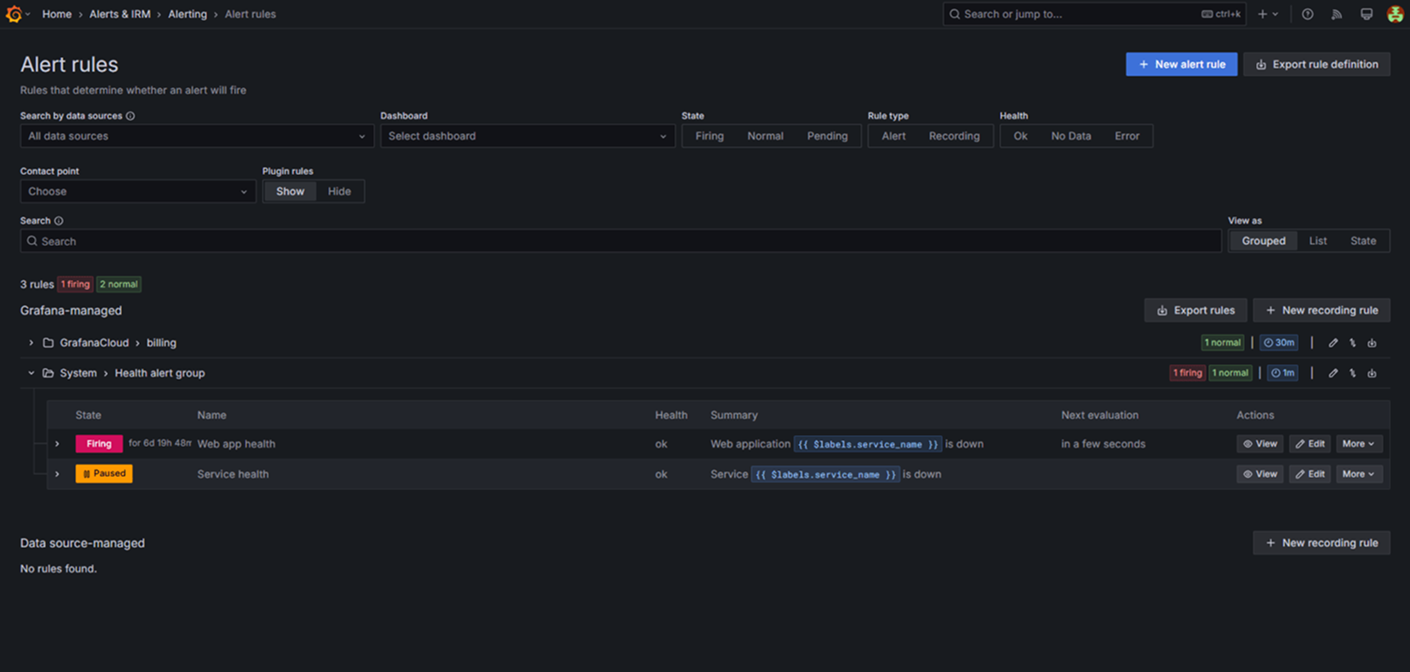Open the user avatar profile menu
The image size is (1410, 672).
pos(1395,14)
